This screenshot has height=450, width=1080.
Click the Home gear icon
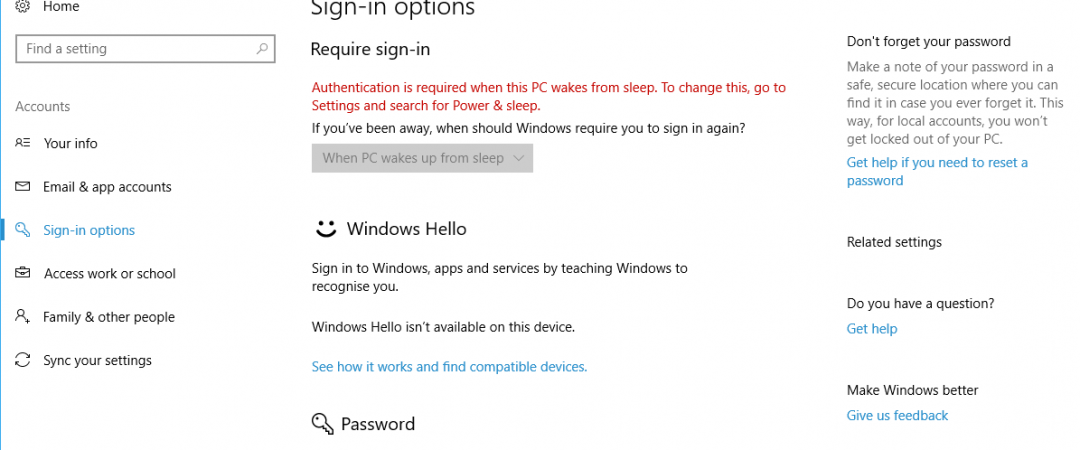23,7
